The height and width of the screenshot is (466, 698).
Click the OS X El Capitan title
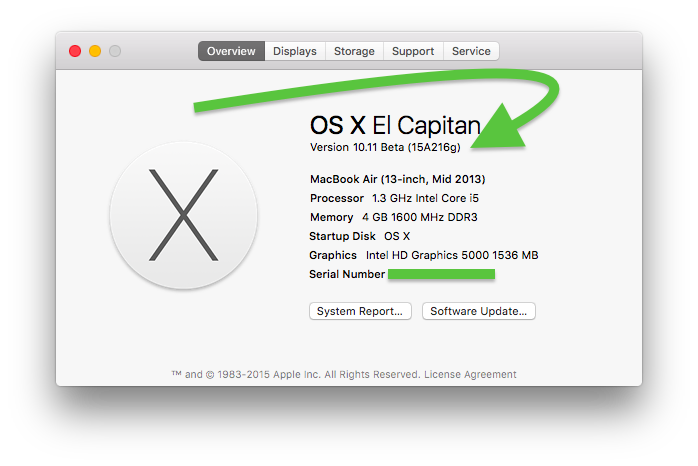point(395,125)
